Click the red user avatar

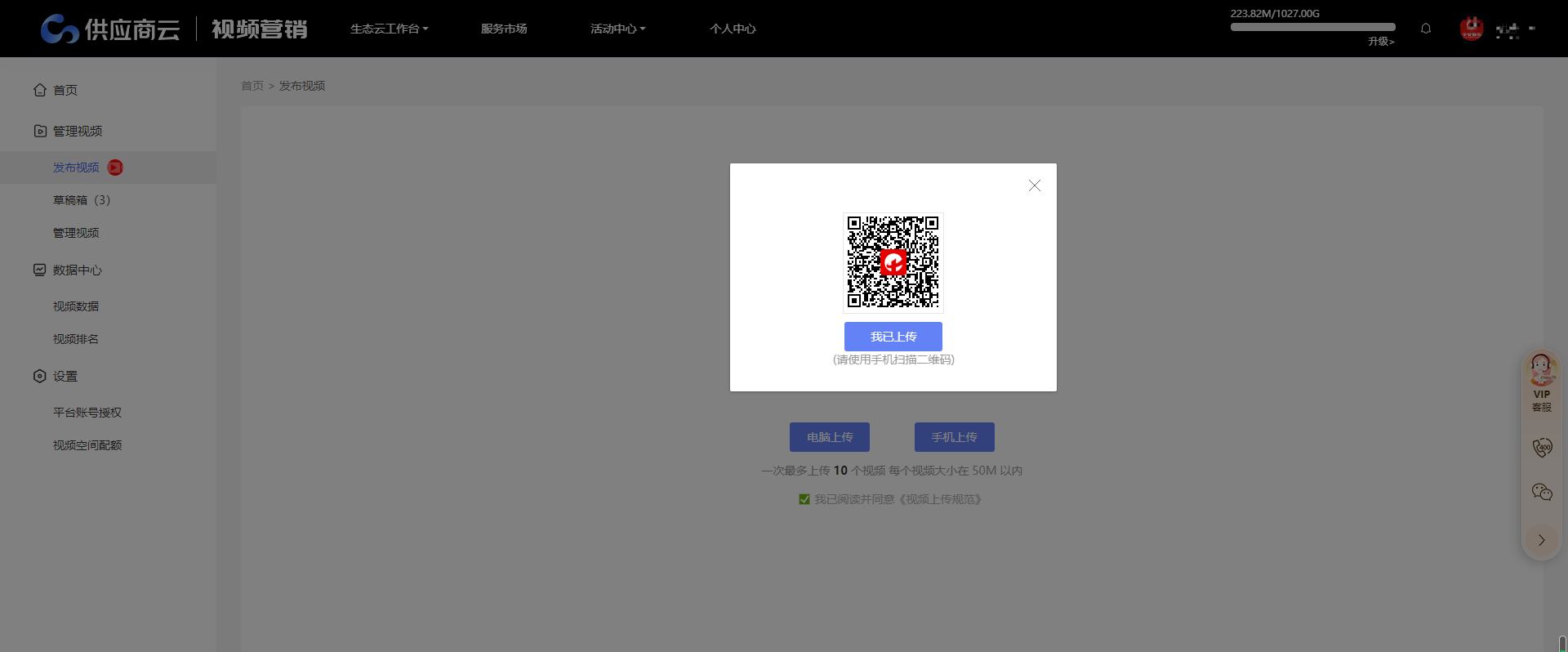[x=1472, y=29]
